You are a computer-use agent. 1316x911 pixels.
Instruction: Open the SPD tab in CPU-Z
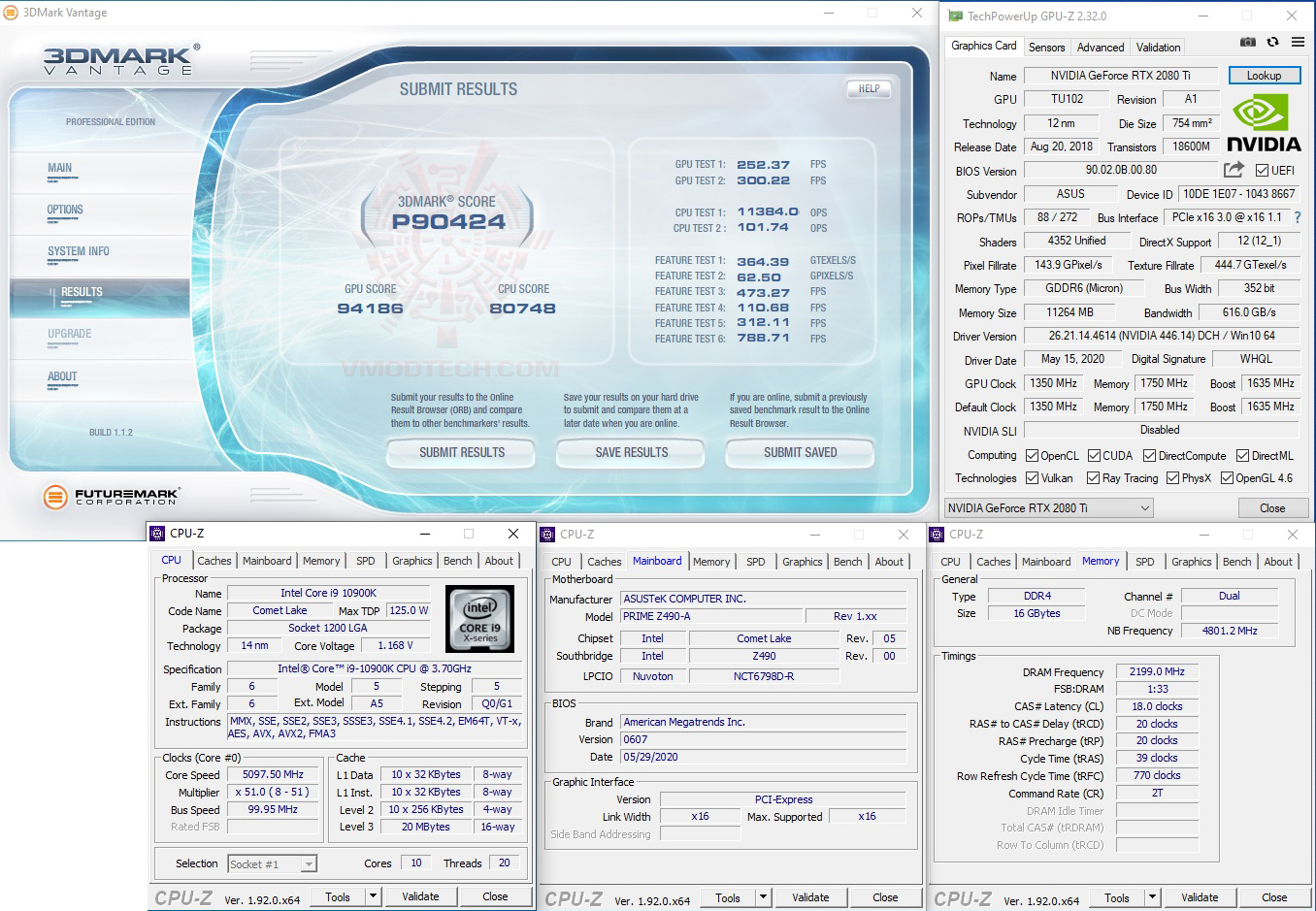(366, 561)
